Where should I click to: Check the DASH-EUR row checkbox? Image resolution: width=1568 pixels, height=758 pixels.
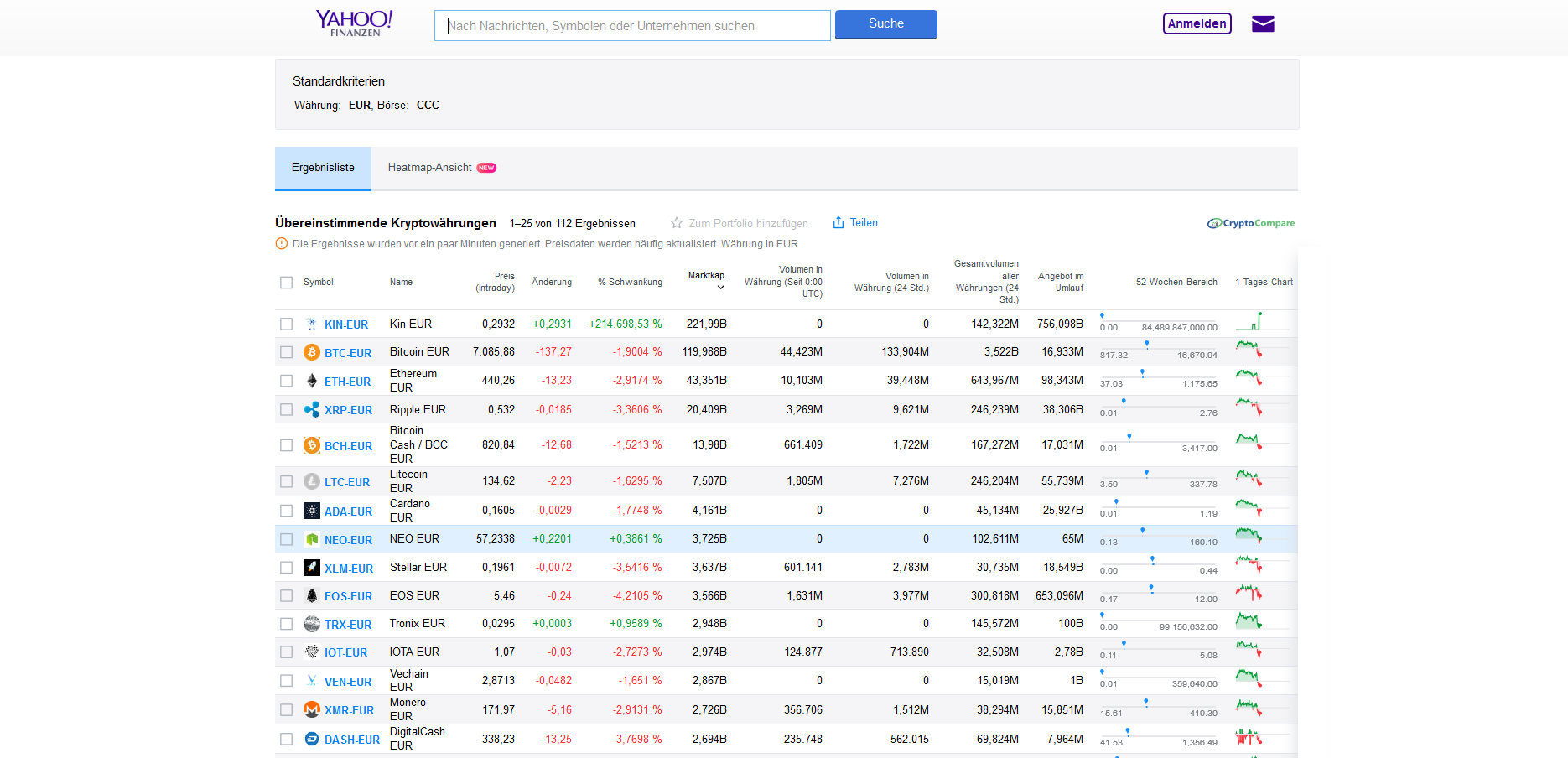pyautogui.click(x=287, y=739)
